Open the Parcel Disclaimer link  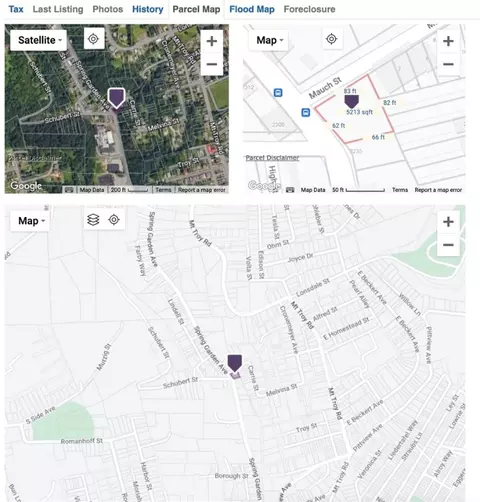272,158
